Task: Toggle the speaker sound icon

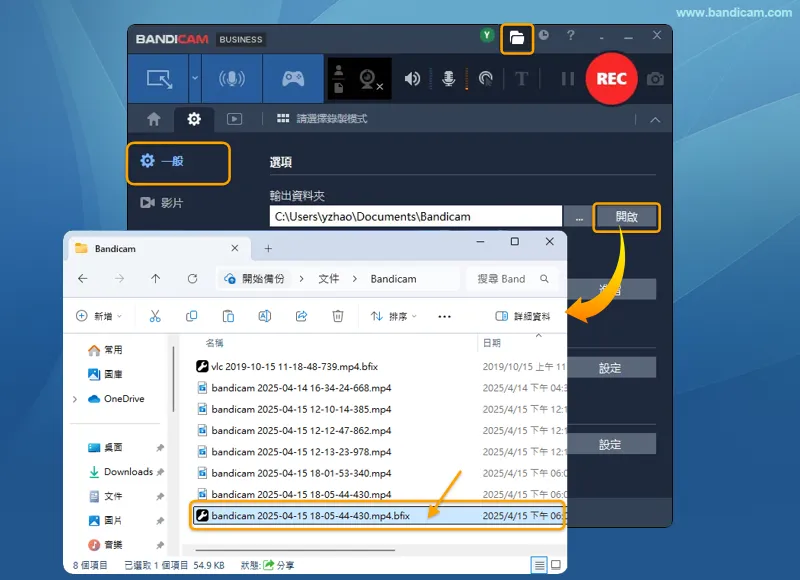Action: [412, 79]
